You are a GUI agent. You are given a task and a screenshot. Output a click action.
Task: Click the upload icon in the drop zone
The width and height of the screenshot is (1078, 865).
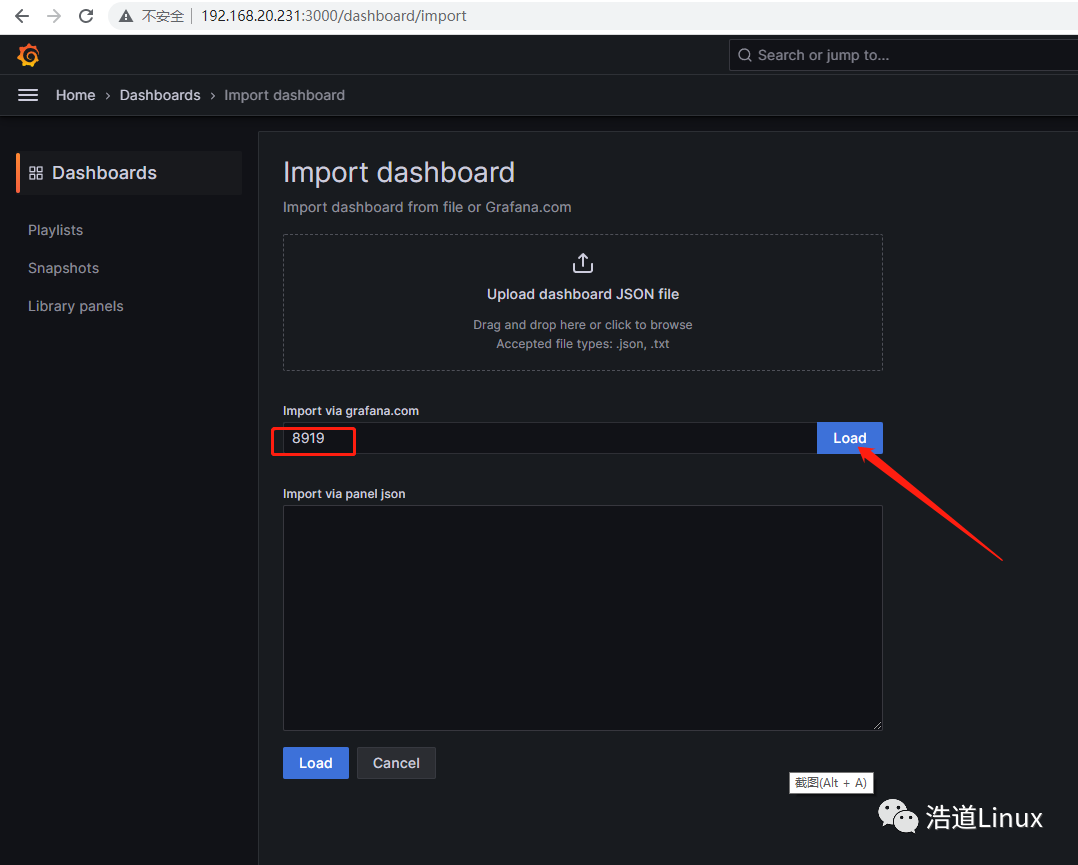pyautogui.click(x=583, y=263)
